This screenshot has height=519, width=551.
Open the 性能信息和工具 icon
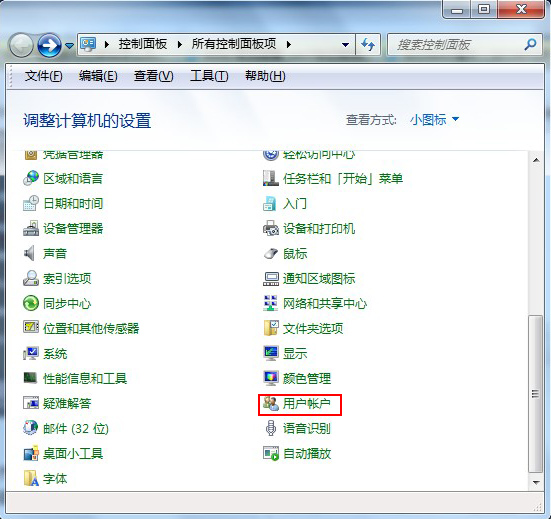(30, 378)
